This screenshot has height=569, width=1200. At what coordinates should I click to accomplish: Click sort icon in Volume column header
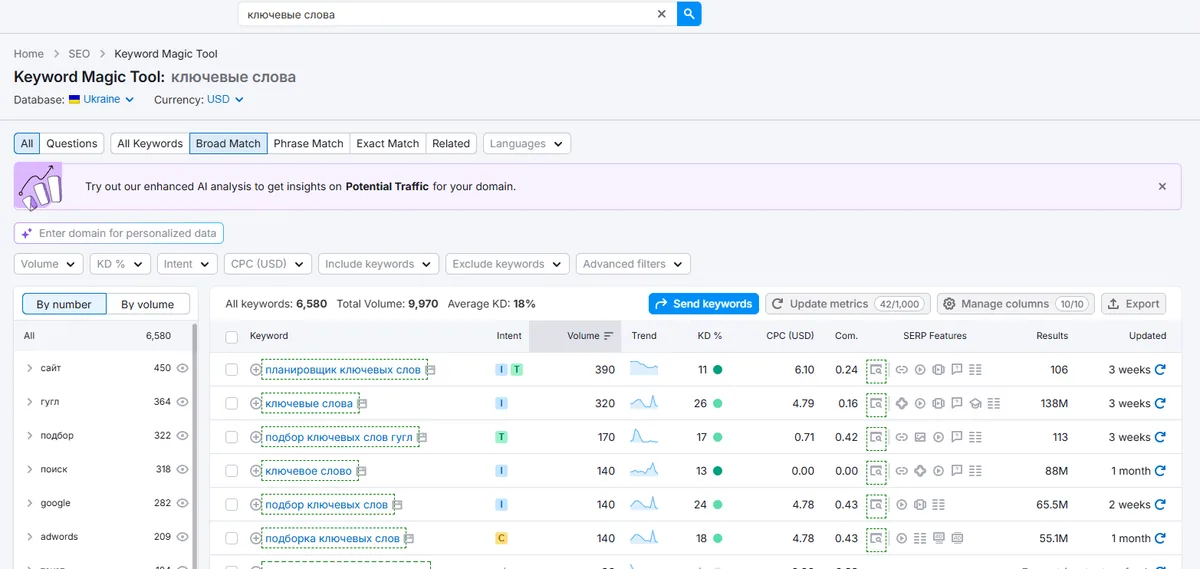point(608,336)
